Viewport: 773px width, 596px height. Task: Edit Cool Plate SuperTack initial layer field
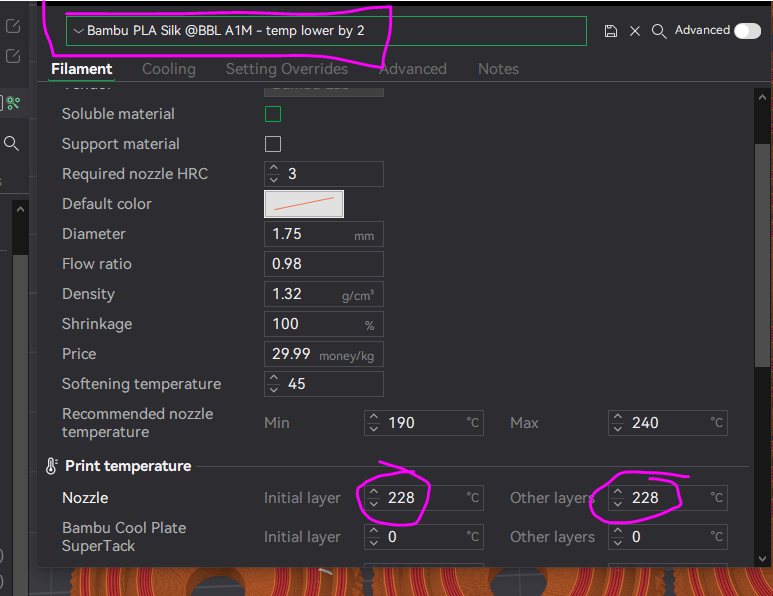click(424, 537)
